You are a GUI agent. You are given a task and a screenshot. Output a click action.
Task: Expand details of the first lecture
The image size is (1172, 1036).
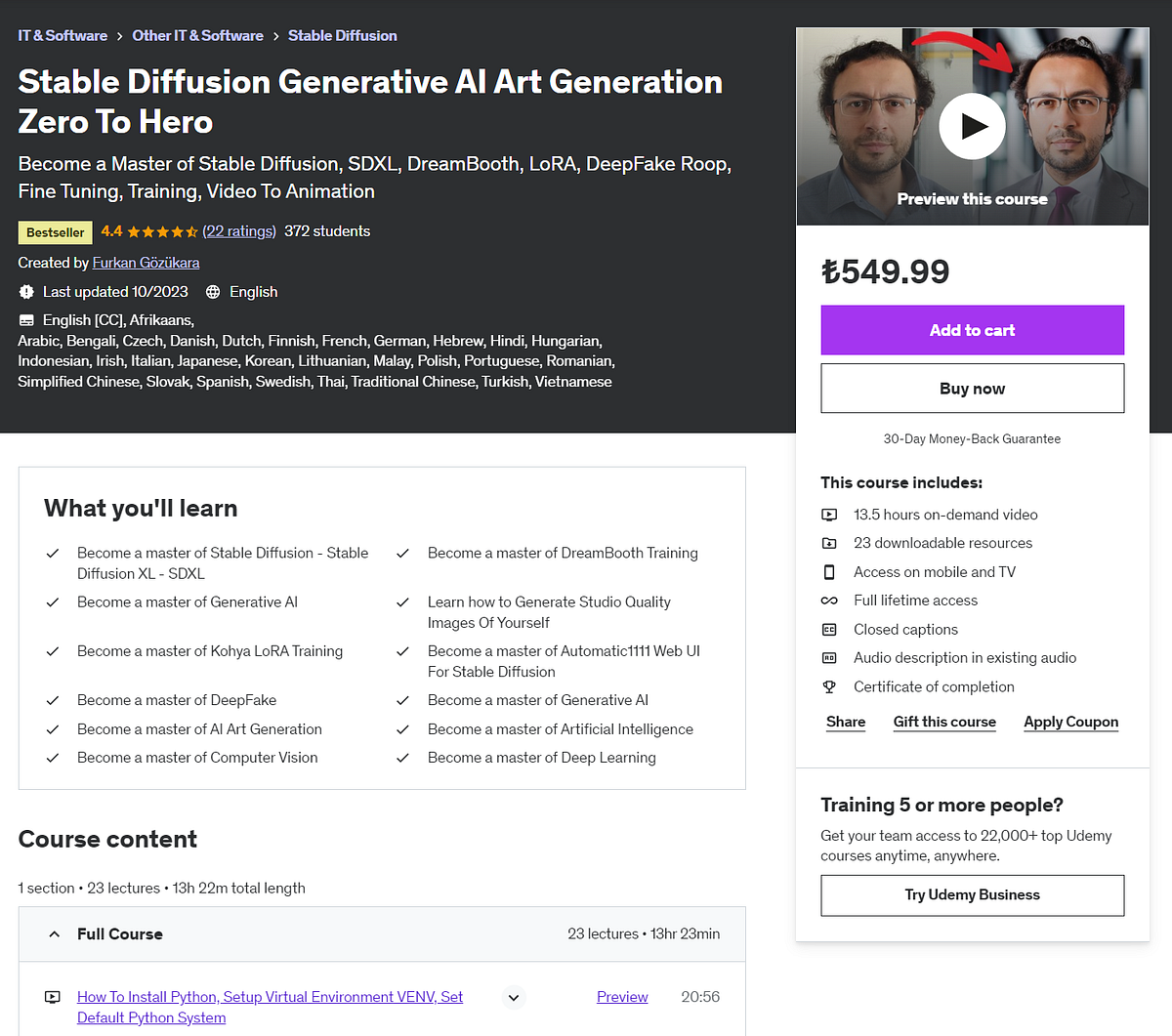click(513, 997)
